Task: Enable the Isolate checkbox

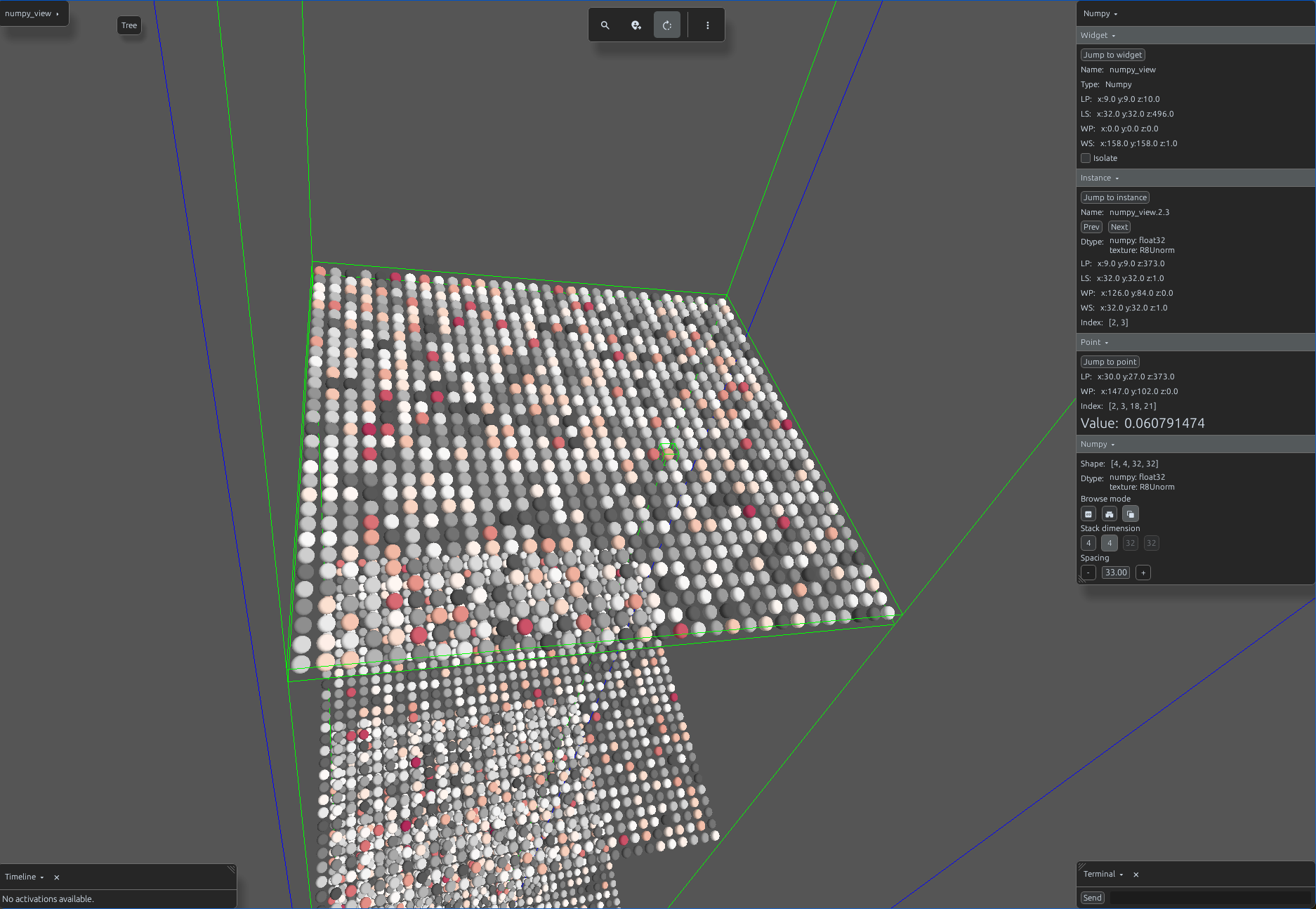Action: click(x=1086, y=158)
